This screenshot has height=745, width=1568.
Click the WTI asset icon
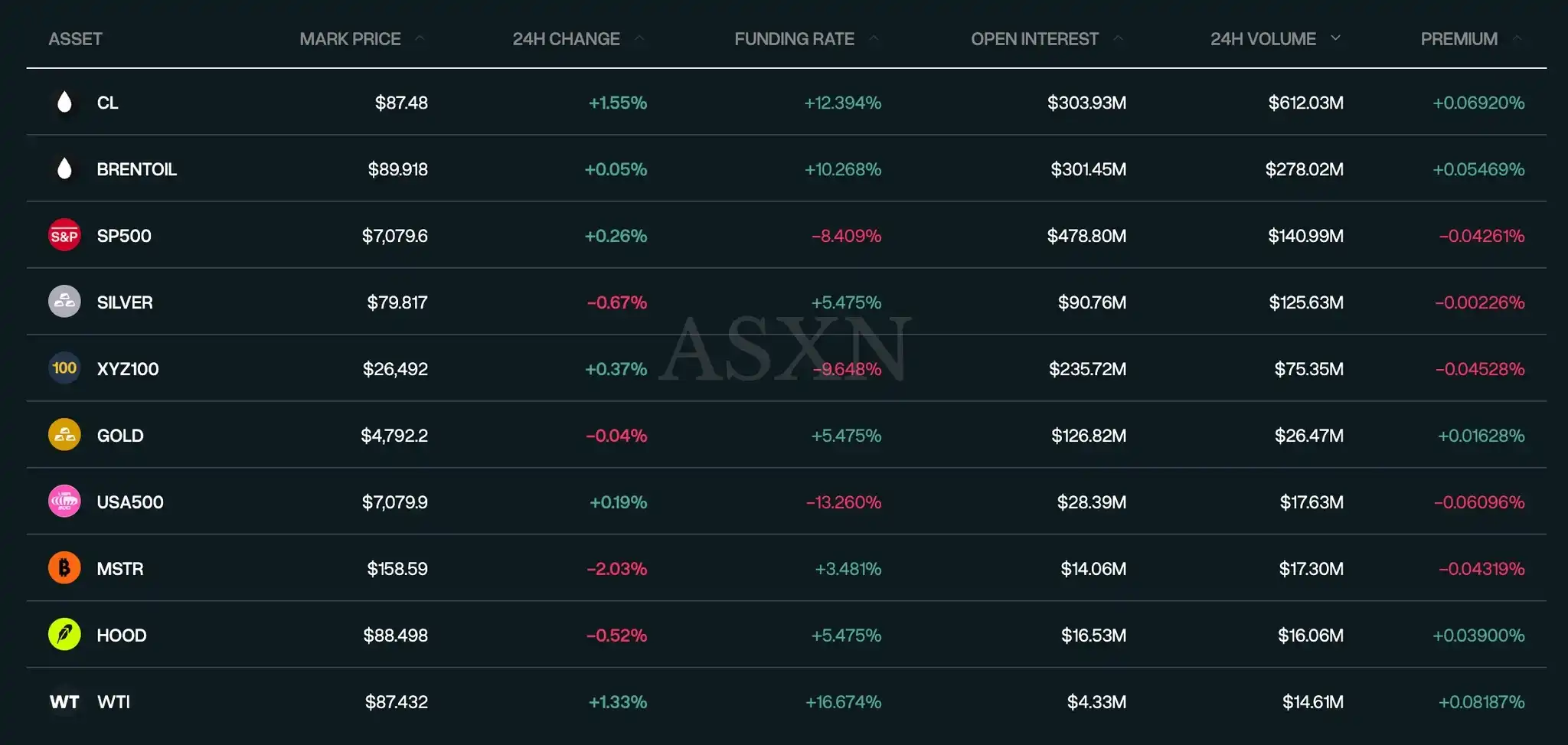(x=64, y=701)
